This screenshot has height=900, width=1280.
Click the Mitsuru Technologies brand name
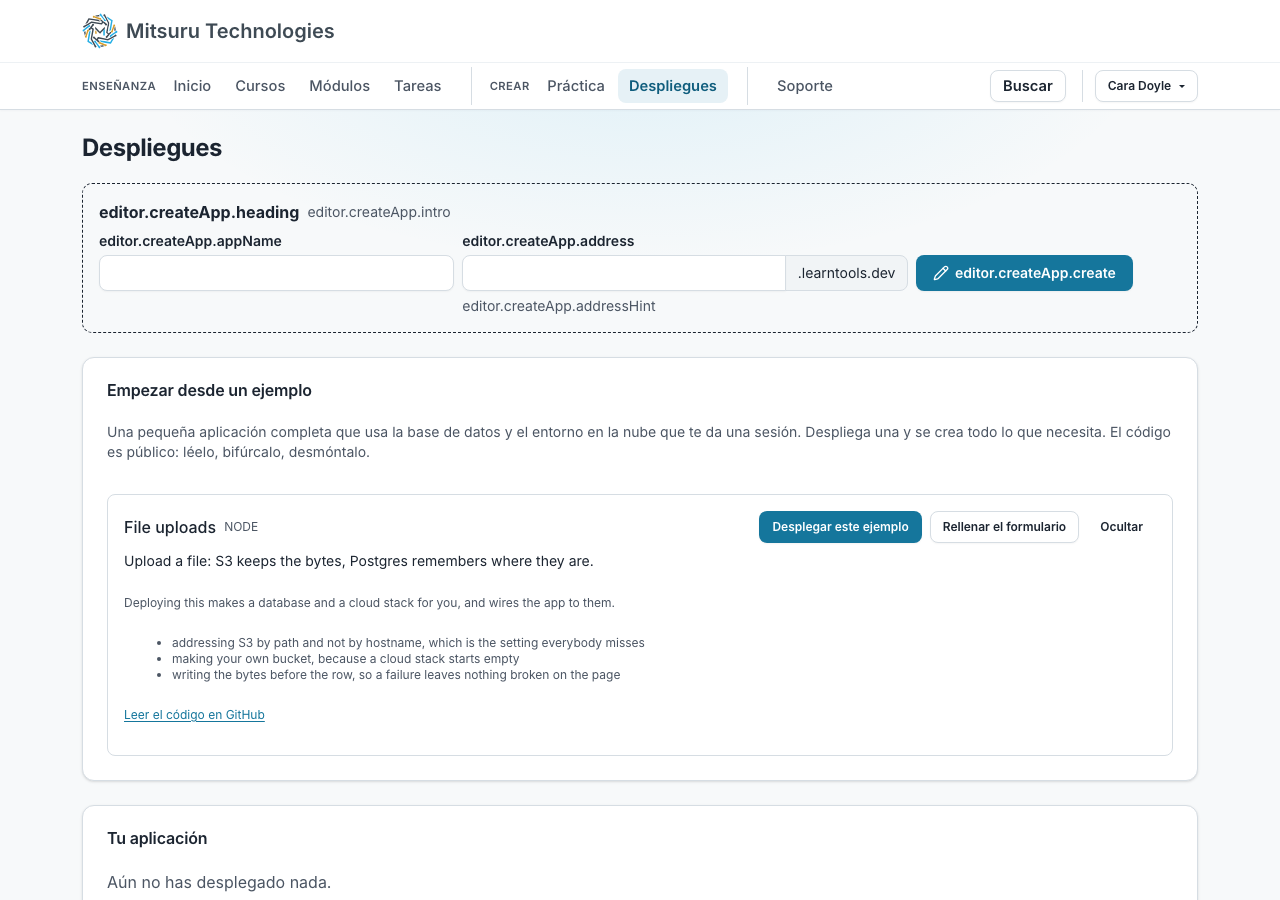point(230,31)
